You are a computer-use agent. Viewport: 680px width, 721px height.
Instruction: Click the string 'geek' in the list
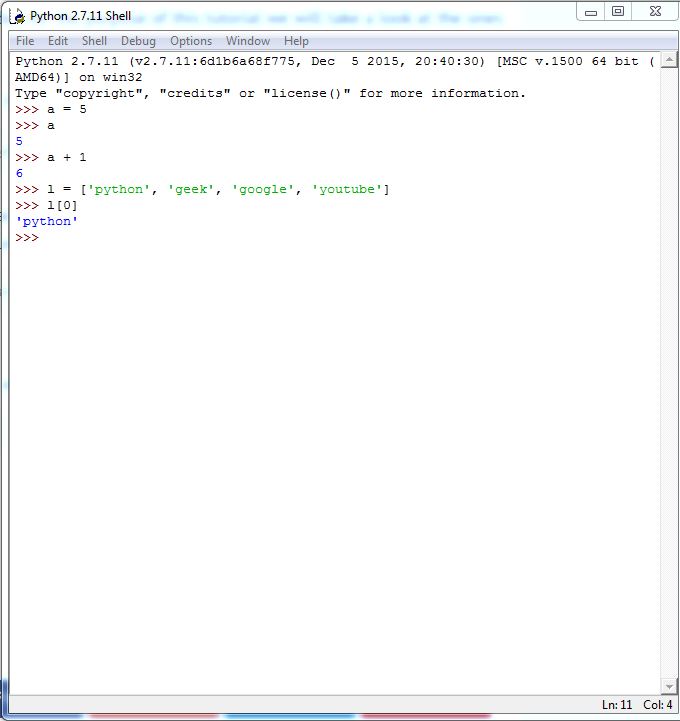[191, 189]
